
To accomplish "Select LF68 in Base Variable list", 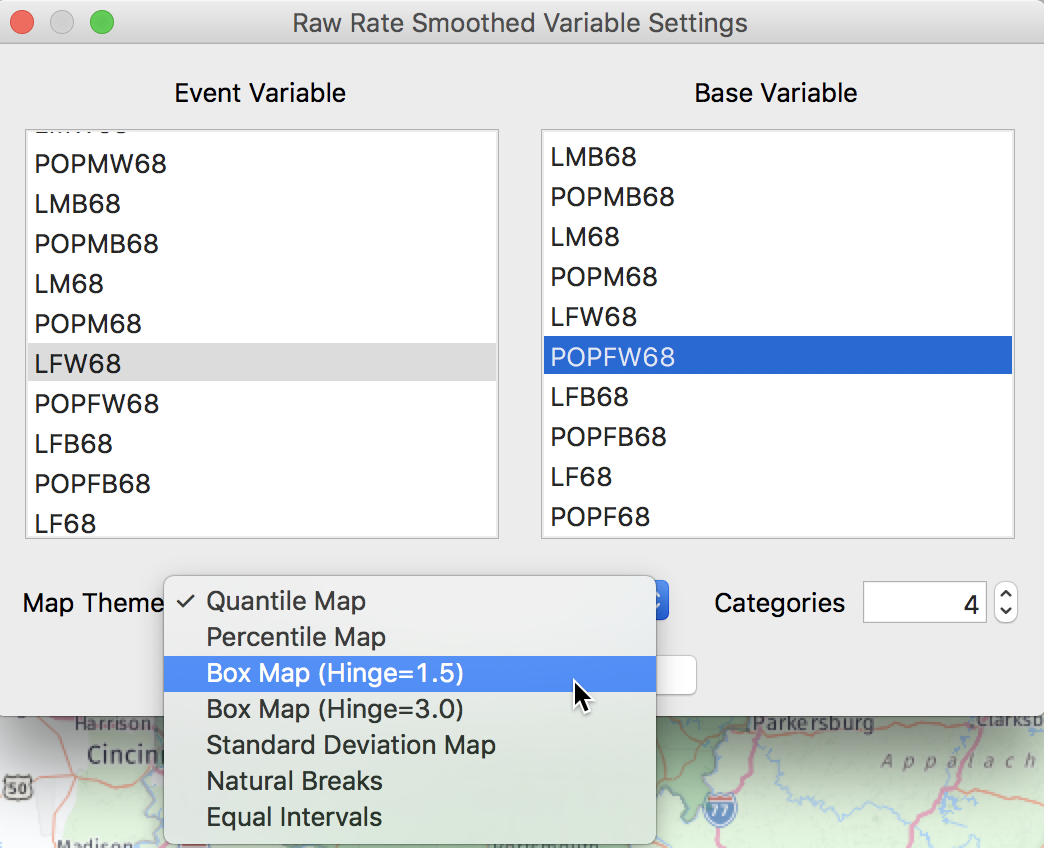I will point(778,477).
